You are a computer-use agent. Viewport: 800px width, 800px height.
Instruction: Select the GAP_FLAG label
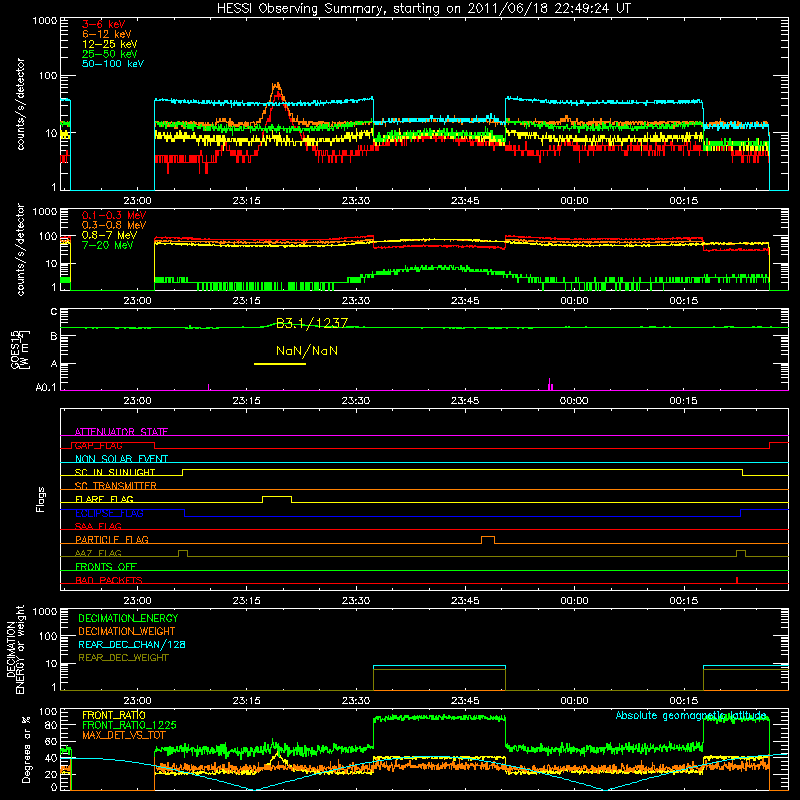click(98, 445)
